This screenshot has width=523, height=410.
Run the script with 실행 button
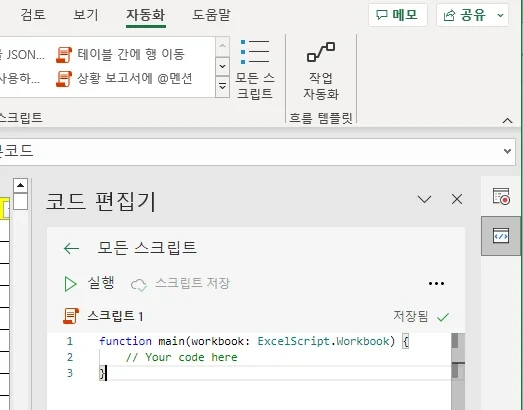point(89,284)
